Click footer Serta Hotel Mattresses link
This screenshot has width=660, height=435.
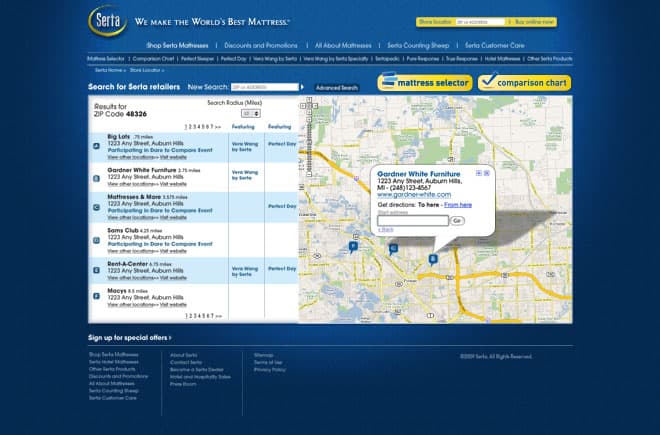click(114, 362)
